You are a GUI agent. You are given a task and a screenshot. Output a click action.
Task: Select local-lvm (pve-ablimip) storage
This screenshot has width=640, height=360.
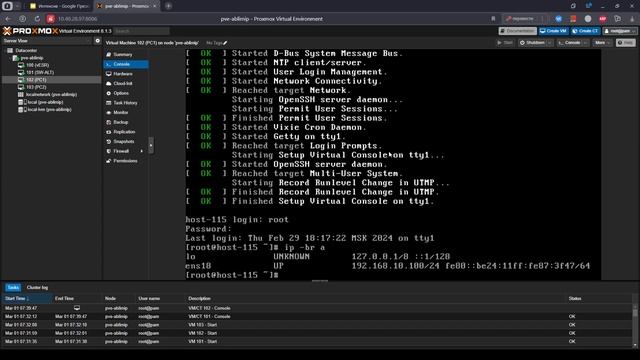pyautogui.click(x=48, y=109)
